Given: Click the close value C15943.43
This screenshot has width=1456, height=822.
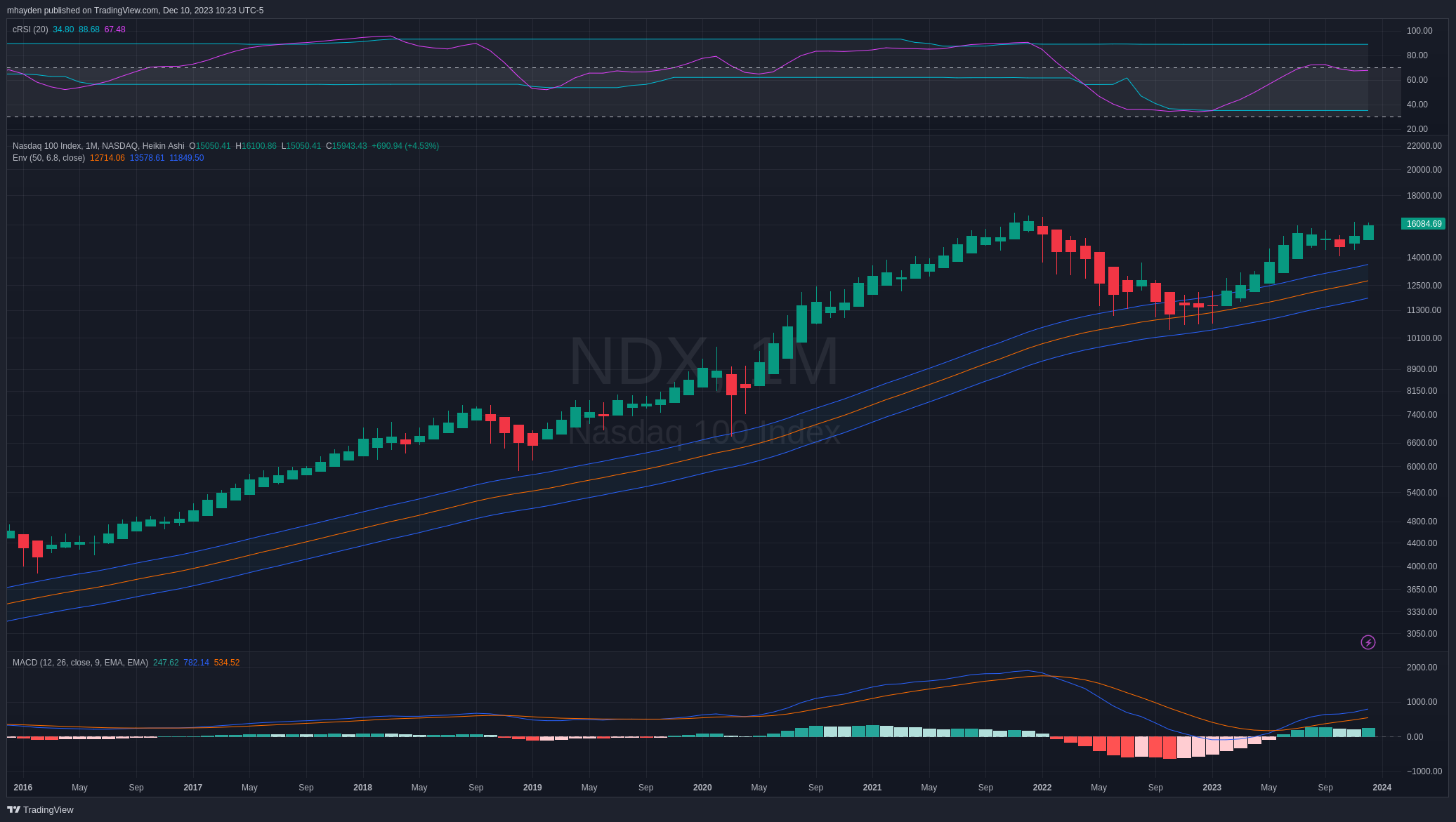Looking at the screenshot, I should click(x=346, y=146).
